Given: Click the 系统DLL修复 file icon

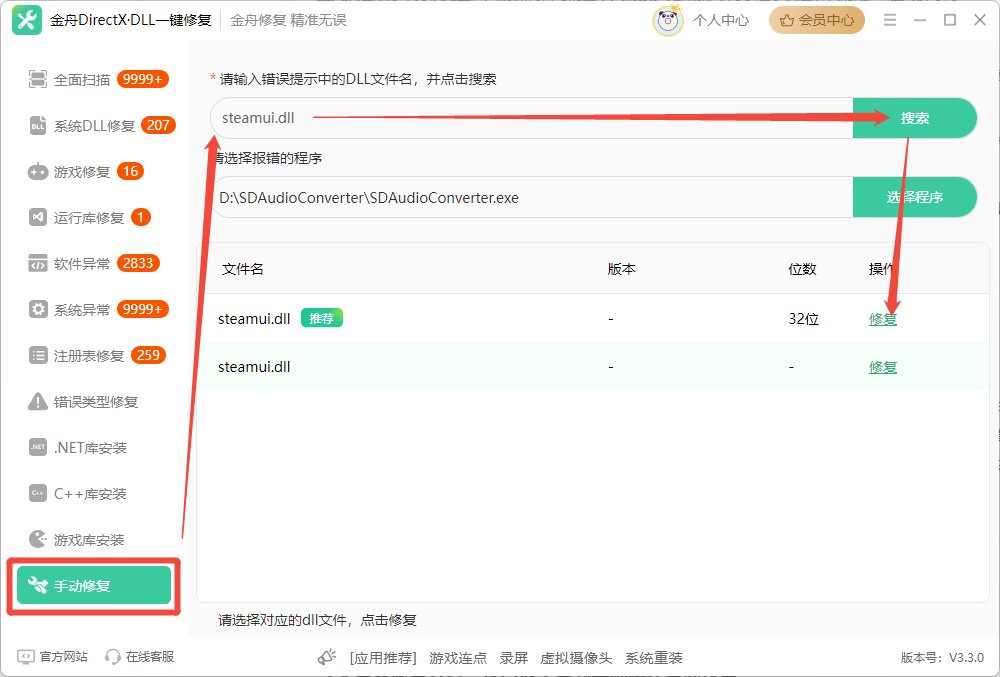Looking at the screenshot, I should 38,126.
